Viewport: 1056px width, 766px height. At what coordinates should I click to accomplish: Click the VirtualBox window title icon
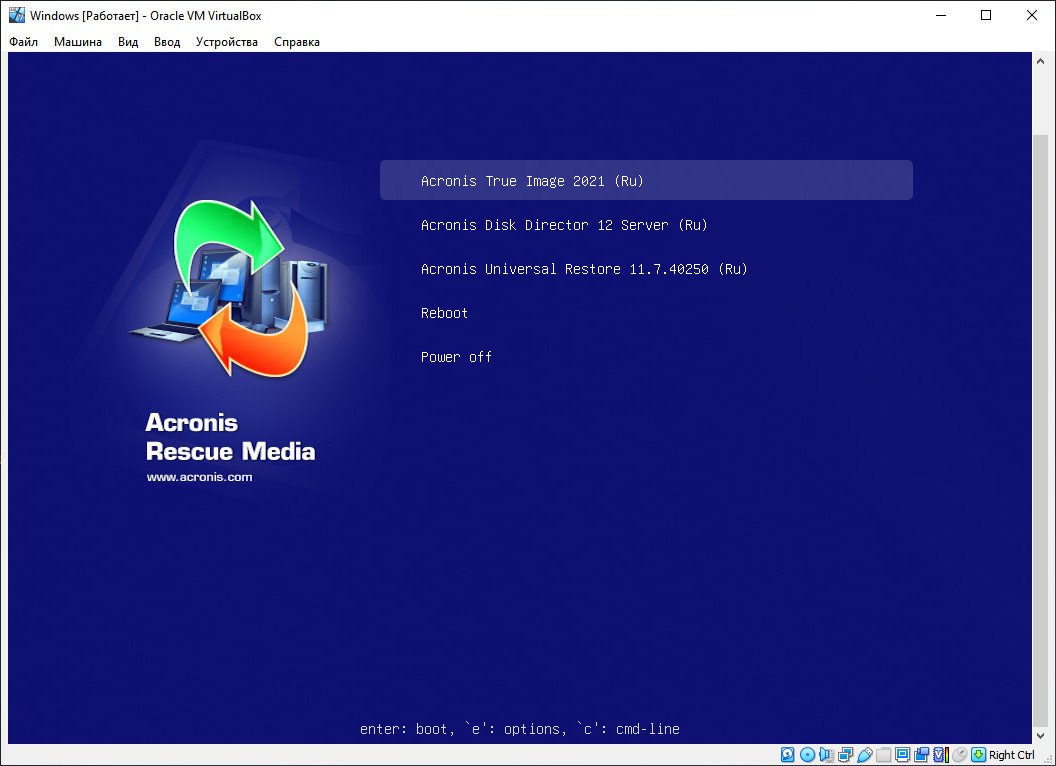(x=16, y=15)
